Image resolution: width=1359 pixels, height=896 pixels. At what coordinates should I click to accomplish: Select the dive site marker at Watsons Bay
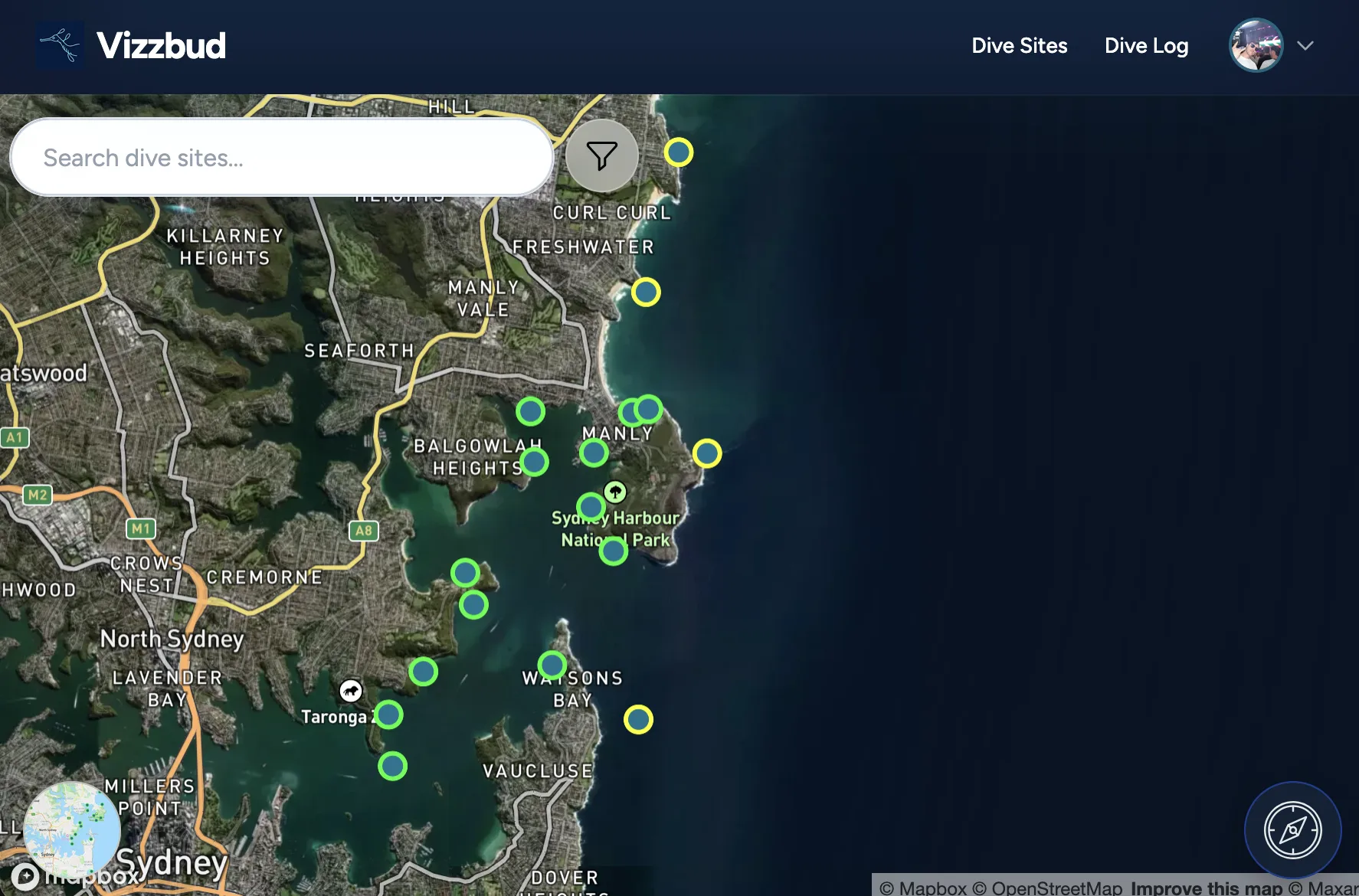click(551, 665)
